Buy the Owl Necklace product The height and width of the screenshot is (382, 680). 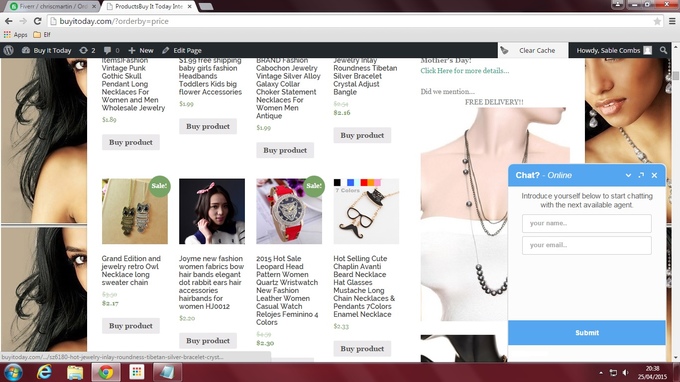(x=131, y=326)
